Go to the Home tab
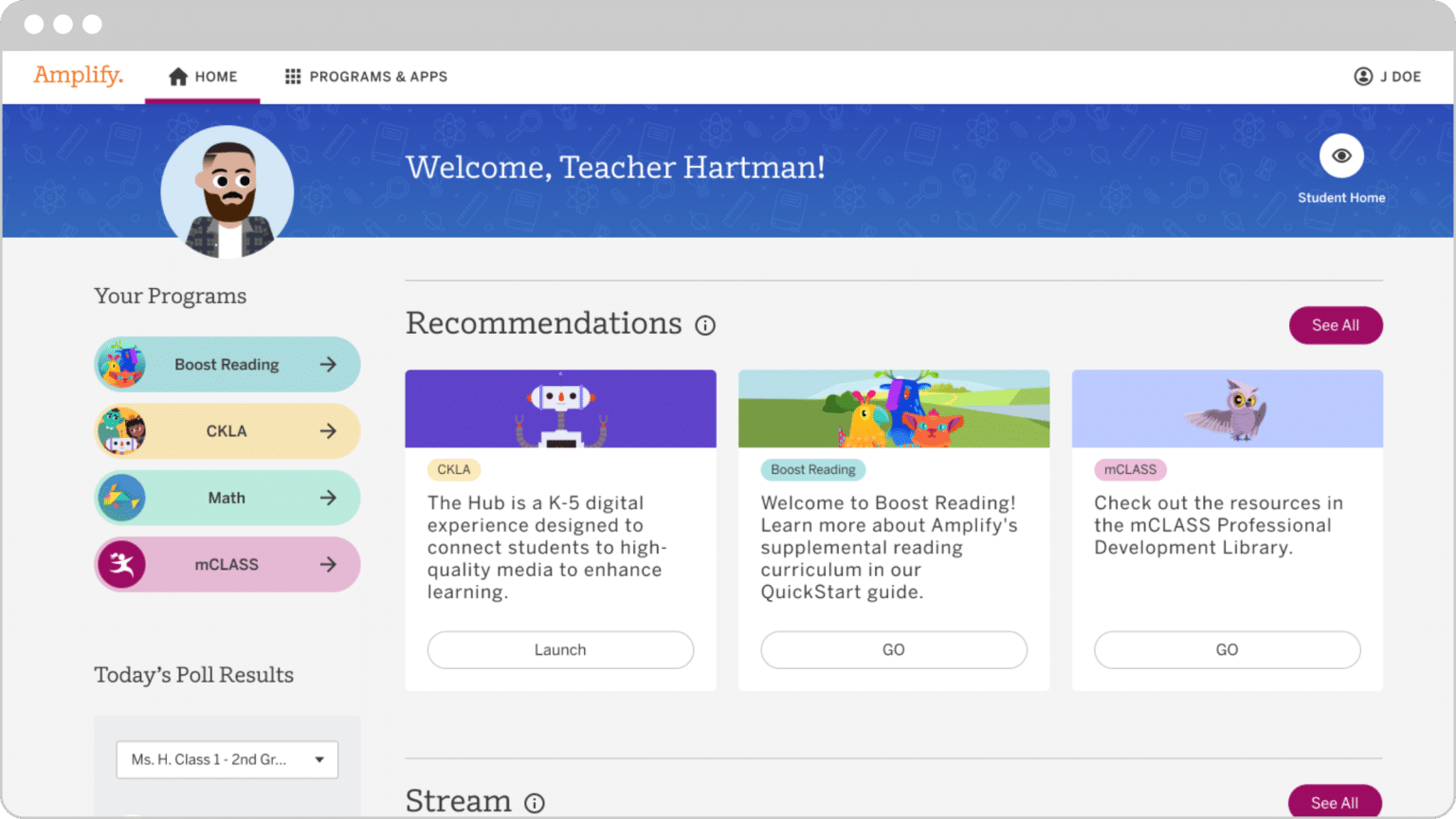Viewport: 1456px width, 819px height. click(x=203, y=77)
